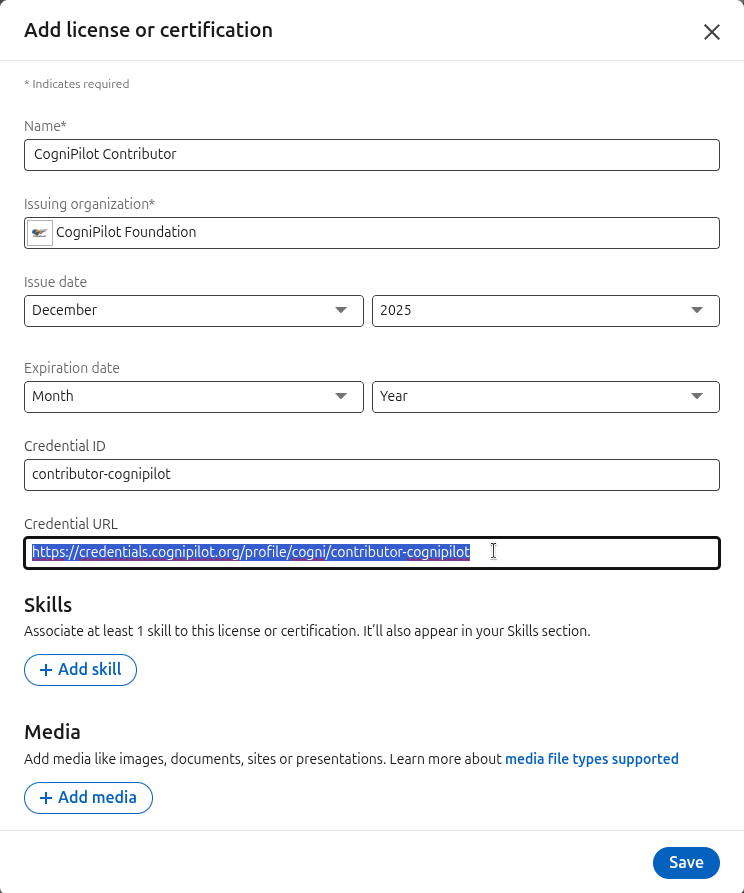Click the highlighted Credential URL field

point(371,551)
